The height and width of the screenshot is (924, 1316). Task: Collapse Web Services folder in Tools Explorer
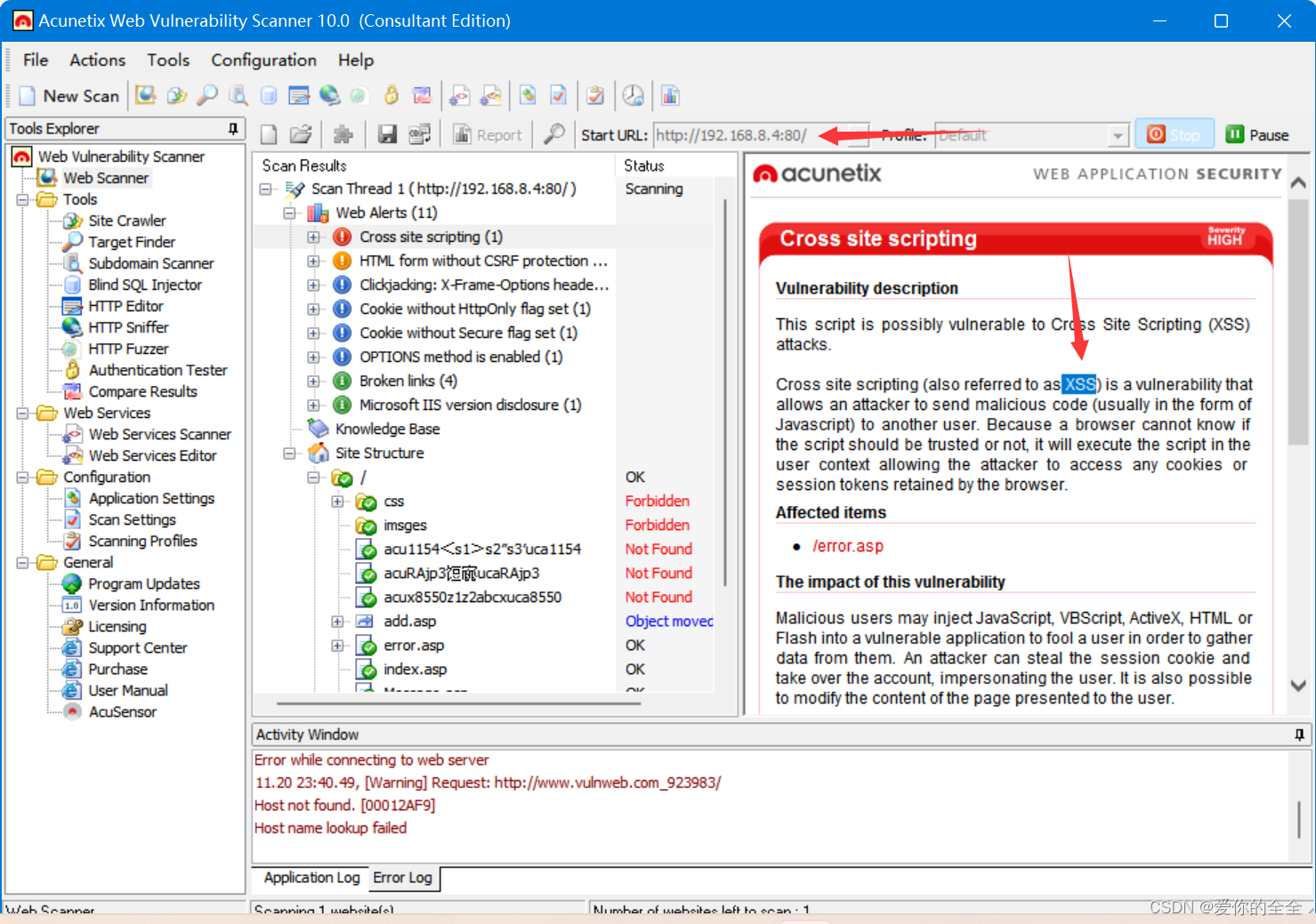[22, 414]
